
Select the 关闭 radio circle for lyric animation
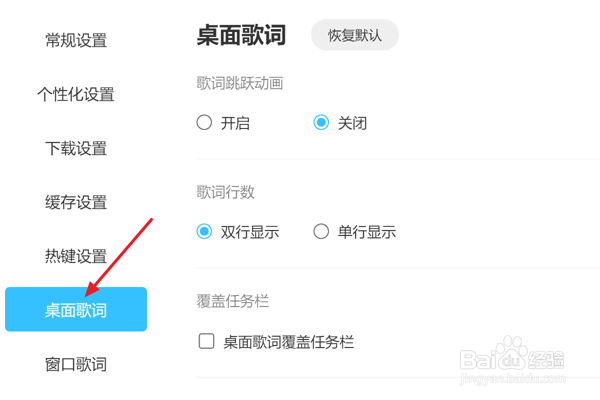click(x=321, y=122)
